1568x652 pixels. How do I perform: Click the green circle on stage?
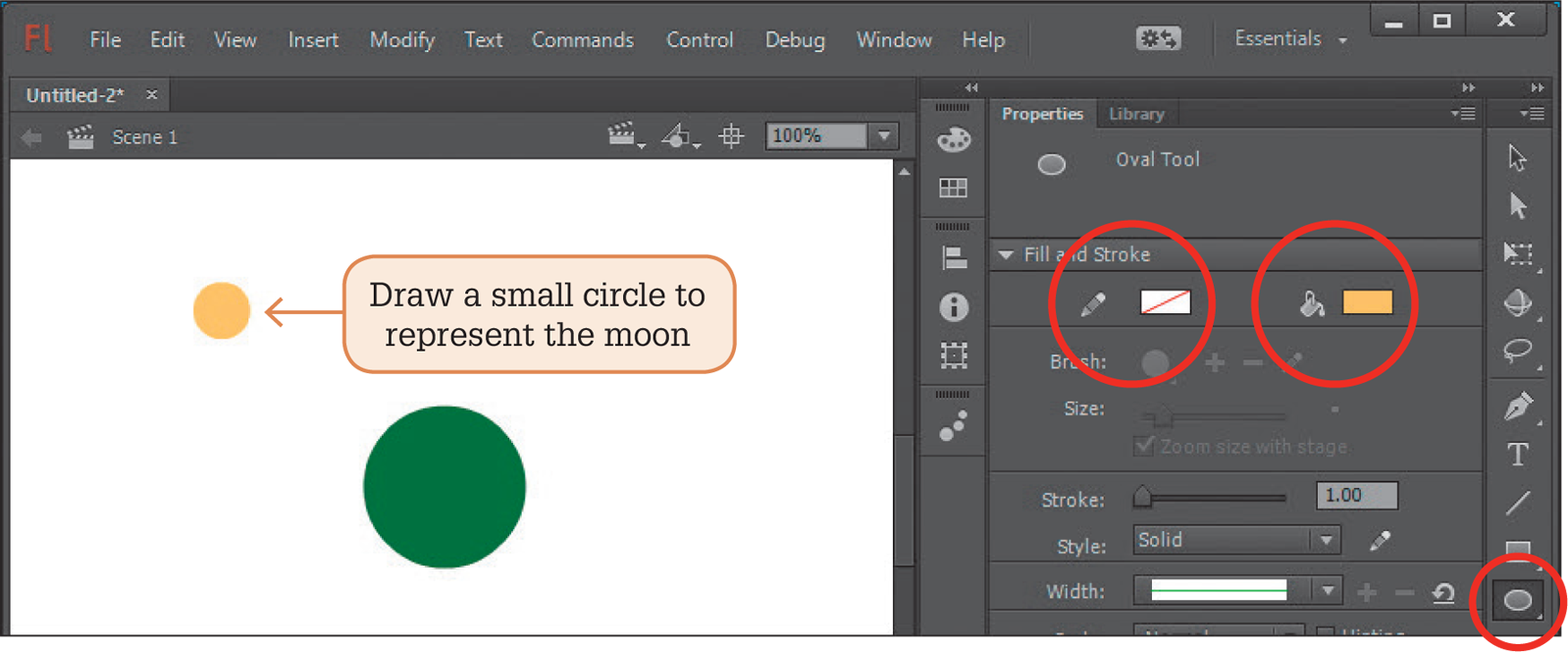[444, 487]
